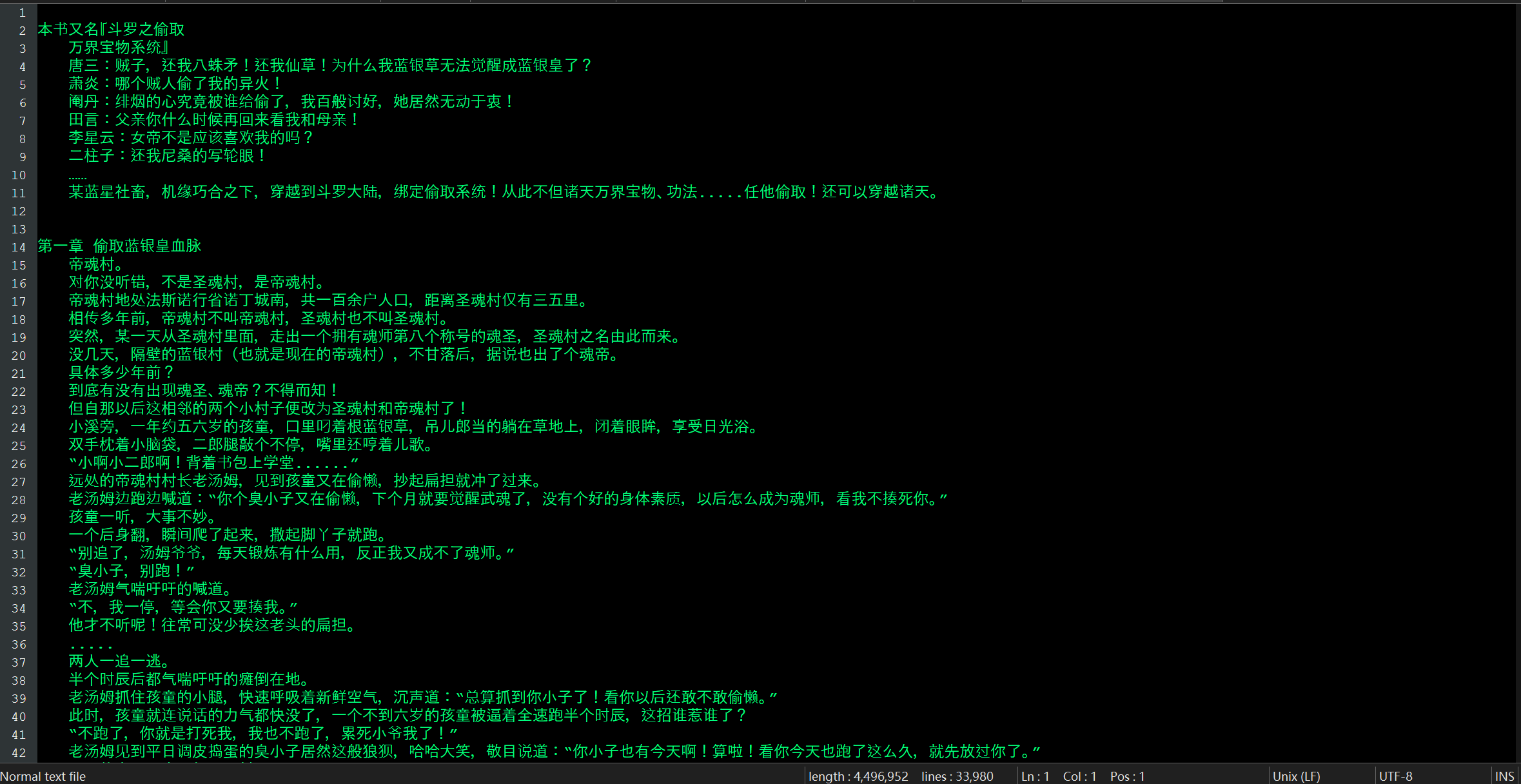The width and height of the screenshot is (1521, 784).
Task: Place cursor in title line 本书又名『斗罗之偷取
Action: pyautogui.click(x=111, y=30)
